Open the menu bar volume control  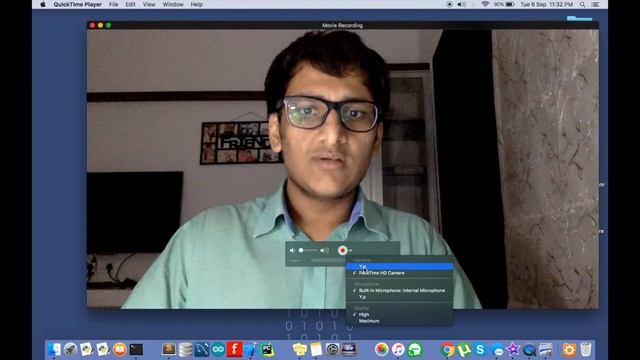coord(461,4)
